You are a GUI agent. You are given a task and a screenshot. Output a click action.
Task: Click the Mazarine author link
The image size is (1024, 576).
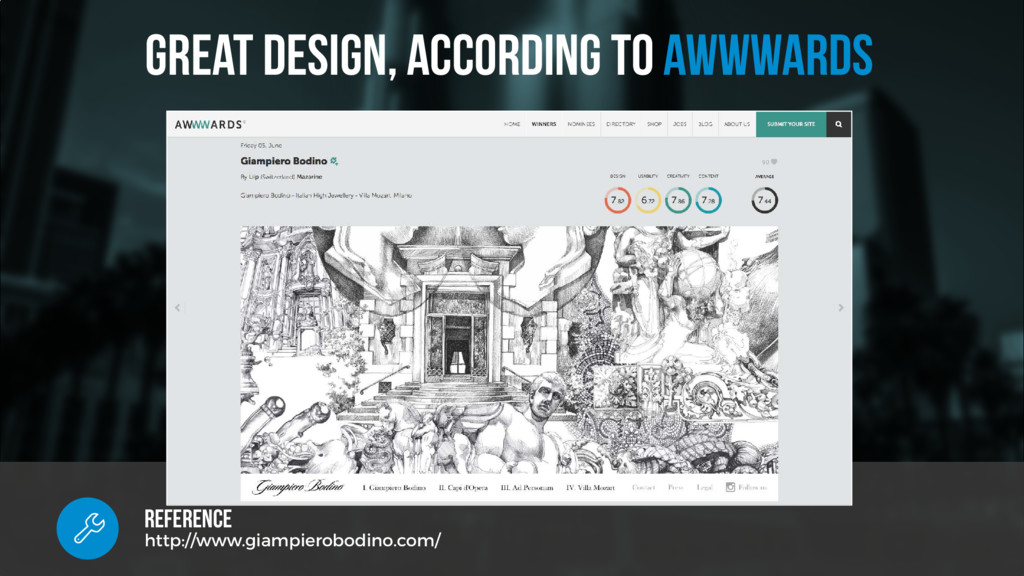(310, 177)
